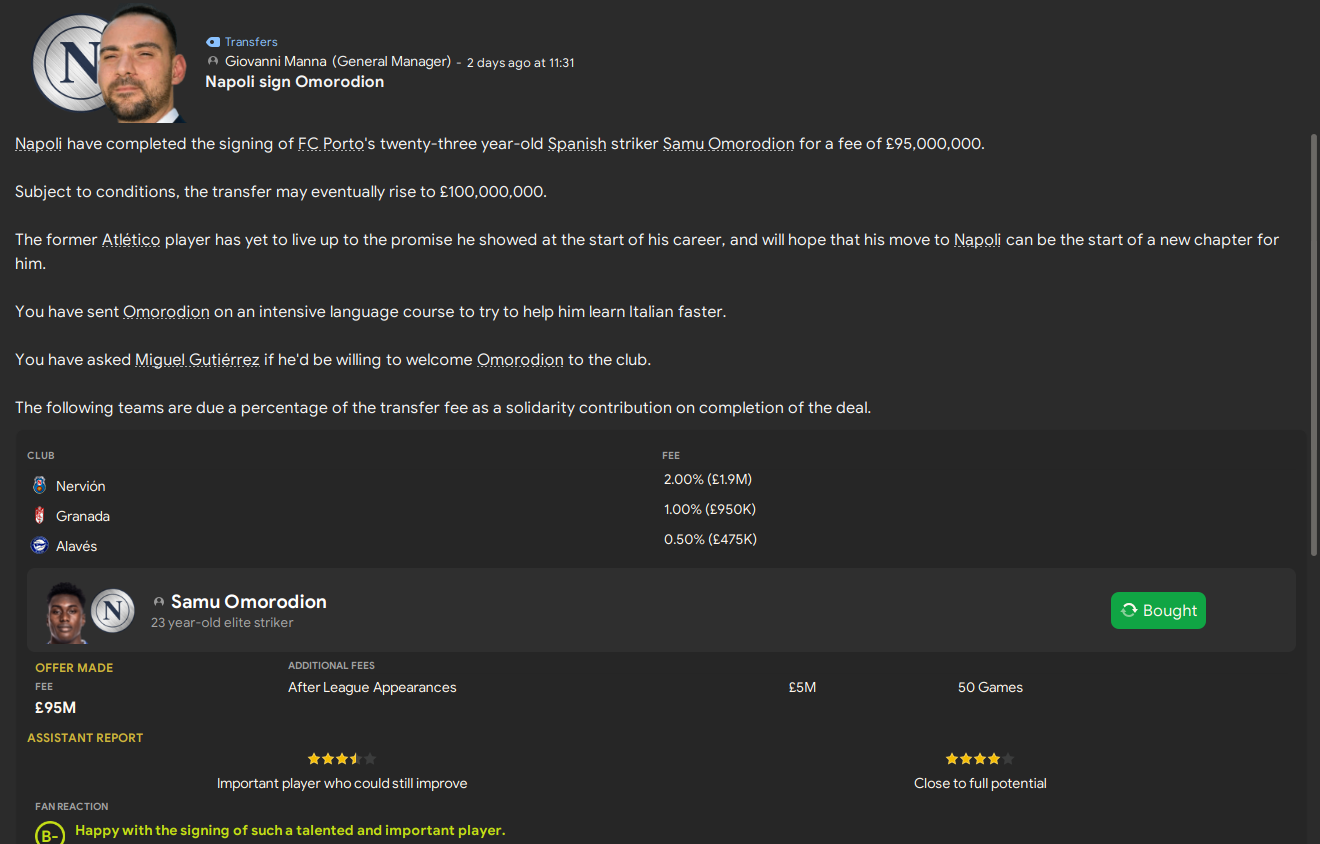Click the Nervión club name in solidarity list
1320x844 pixels.
pos(80,486)
